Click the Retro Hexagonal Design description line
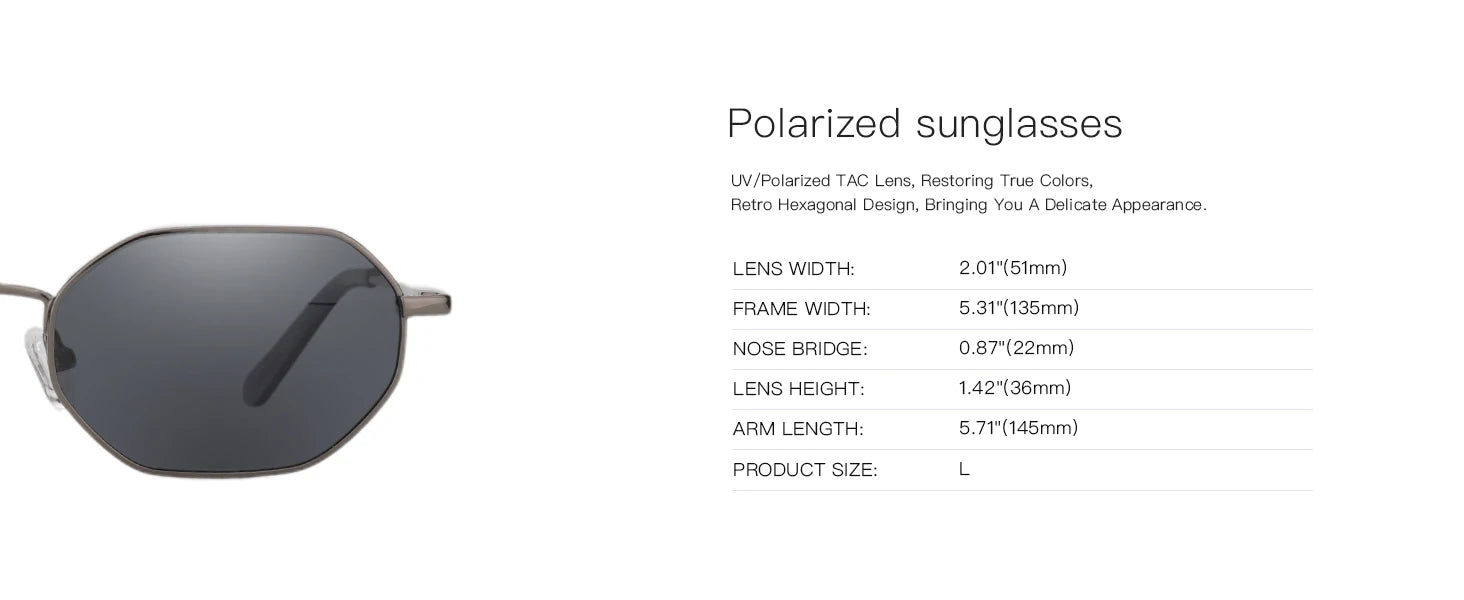 [968, 205]
